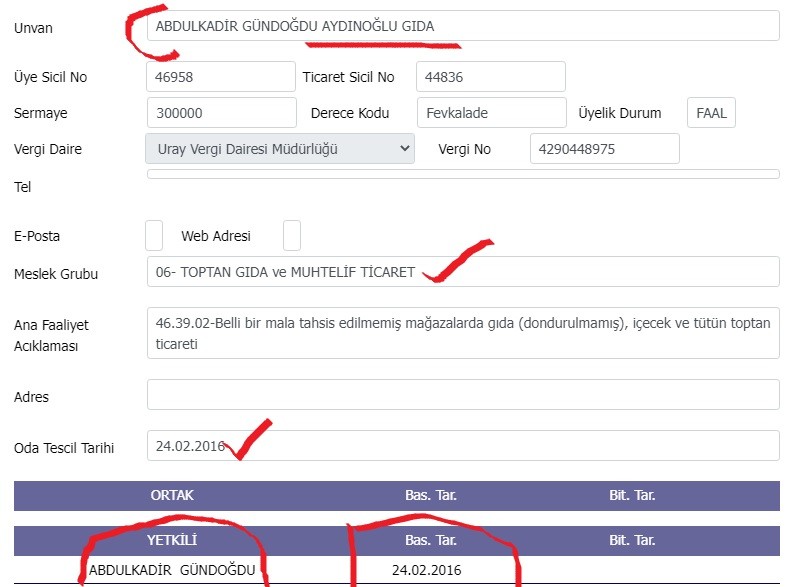Open the Vergi Daire dropdown
The width and height of the screenshot is (793, 587).
pos(280,149)
